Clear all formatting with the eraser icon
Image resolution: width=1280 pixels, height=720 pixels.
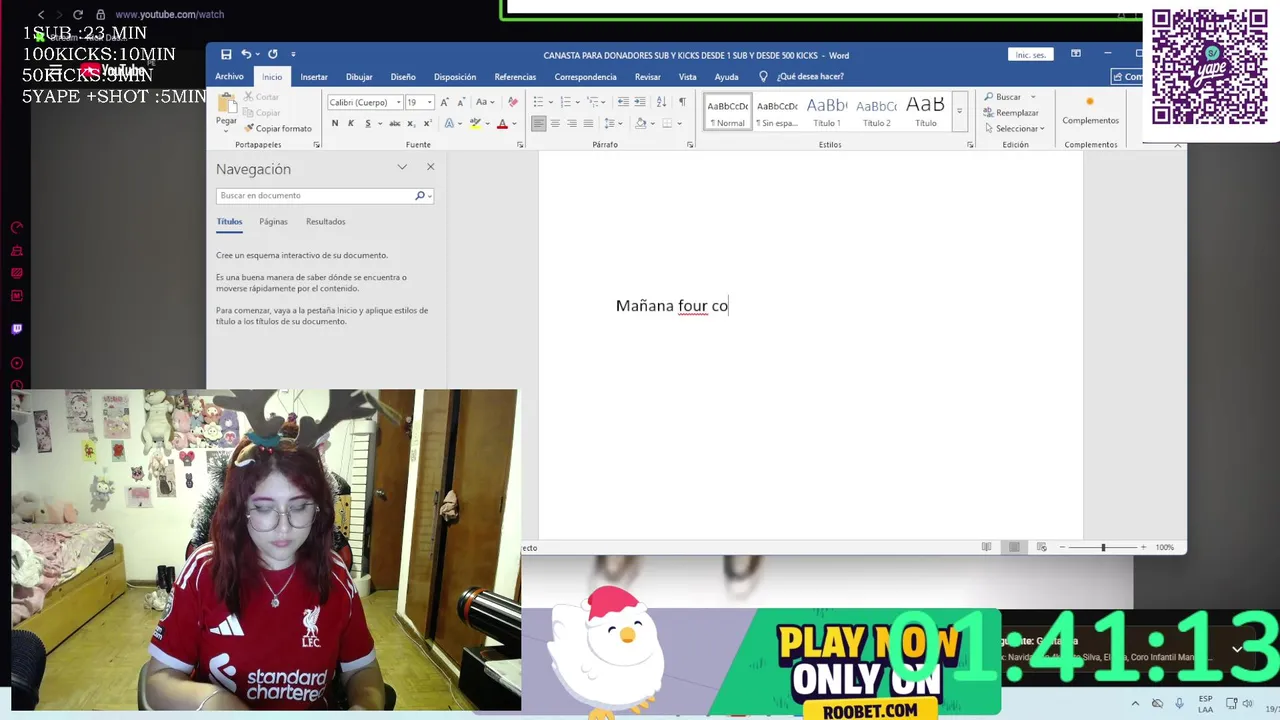513,102
